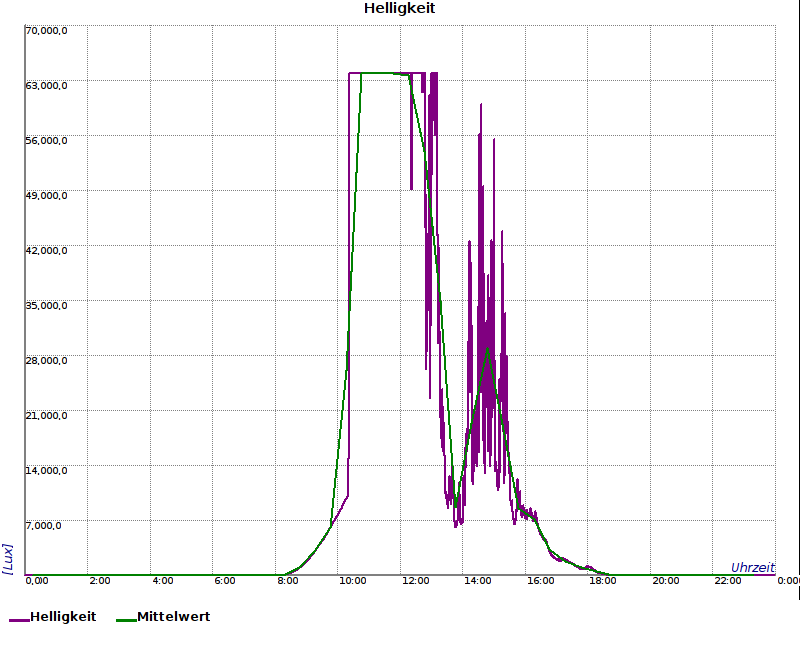Screen dimensions: 800x650
Task: Click the 16:00 time axis label
Action: (x=541, y=581)
